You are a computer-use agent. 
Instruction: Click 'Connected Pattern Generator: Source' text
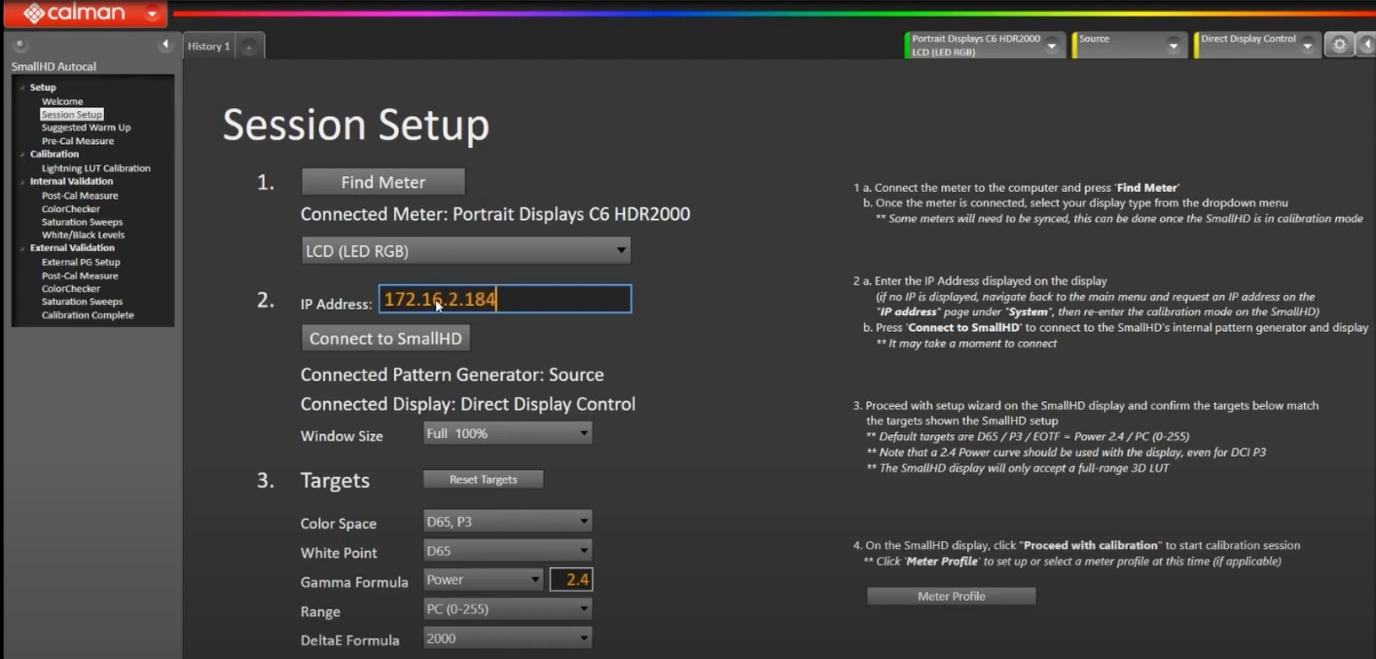[452, 375]
